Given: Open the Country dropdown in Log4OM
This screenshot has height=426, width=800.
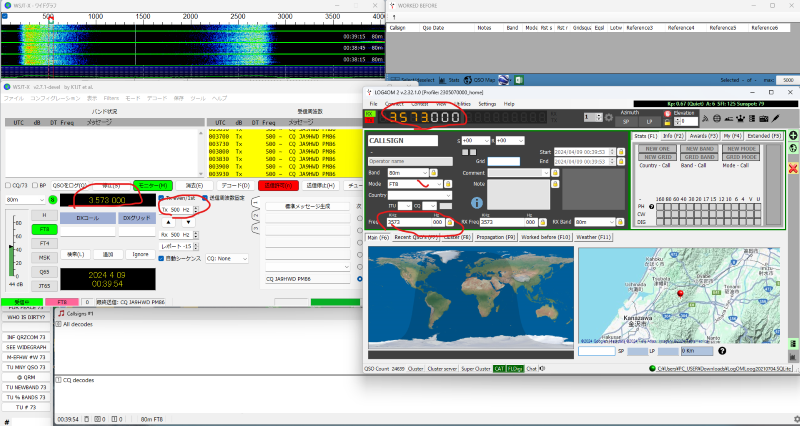Looking at the screenshot, I should tap(419, 195).
